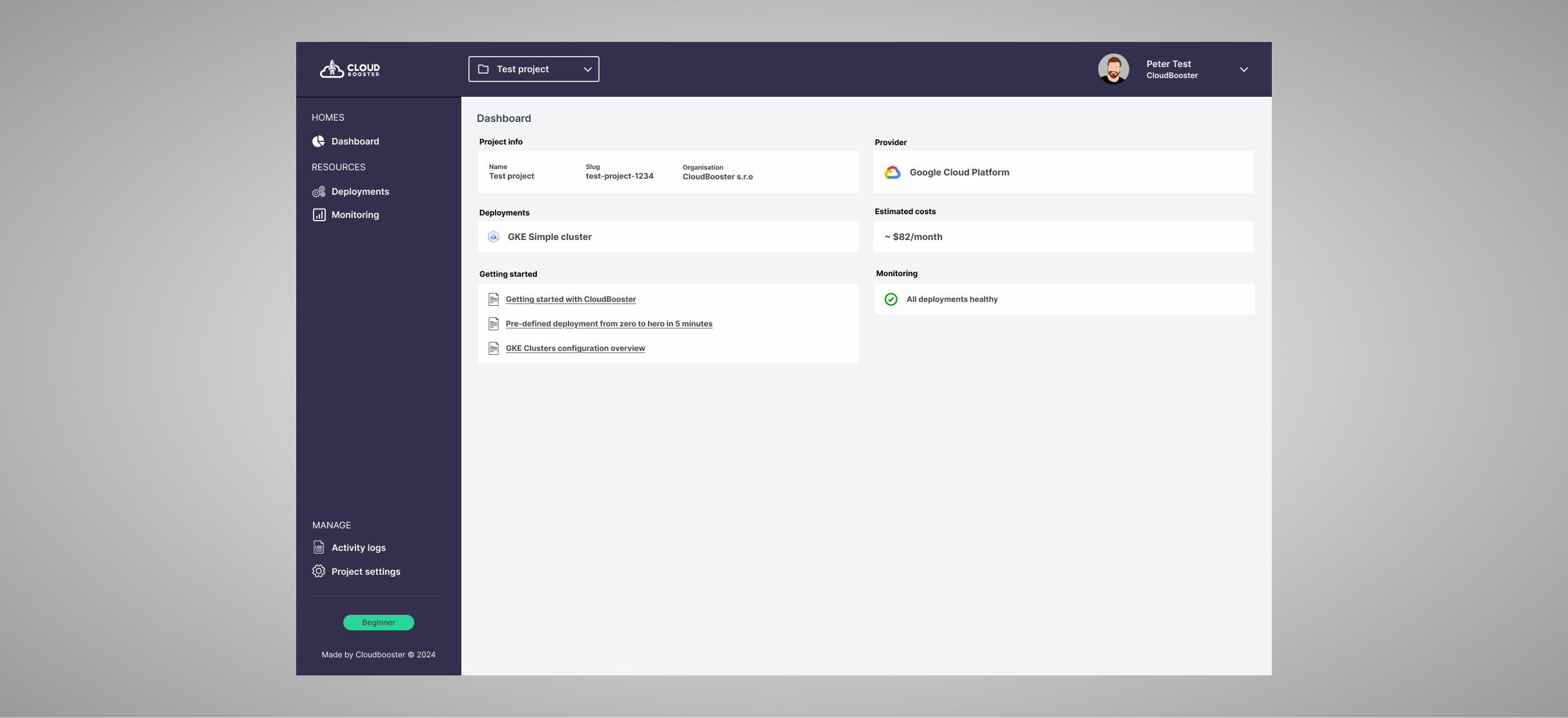Open Pre-defined deployment zero to hero guide

[608, 323]
